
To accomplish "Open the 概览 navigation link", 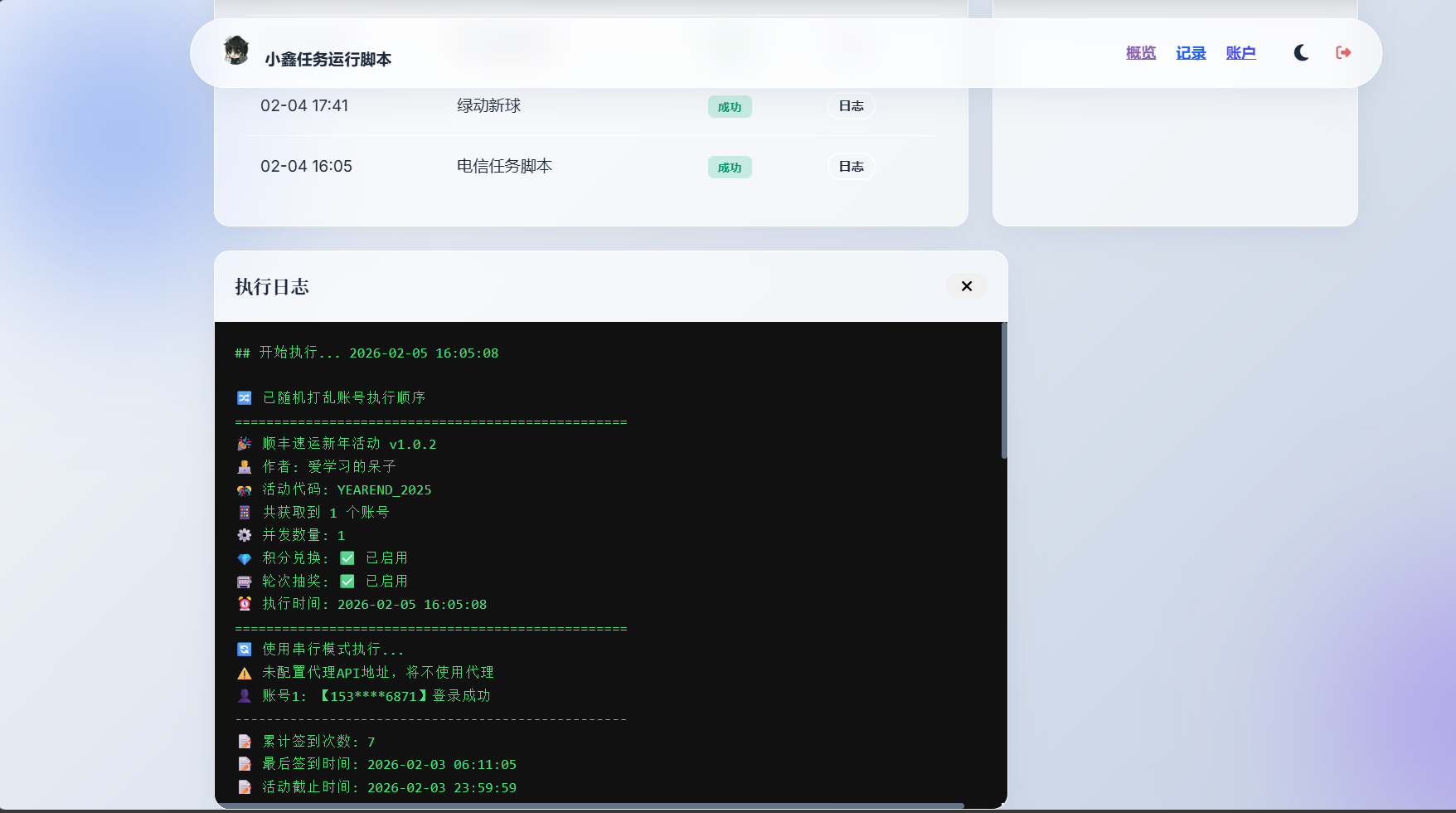I will pos(1140,52).
